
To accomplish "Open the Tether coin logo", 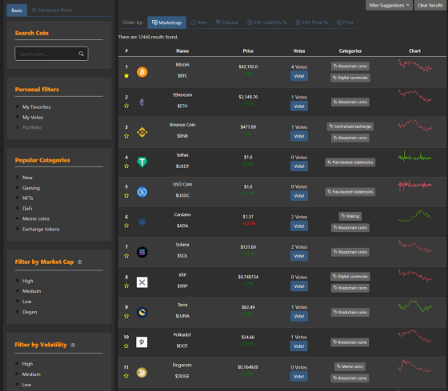I will (142, 162).
